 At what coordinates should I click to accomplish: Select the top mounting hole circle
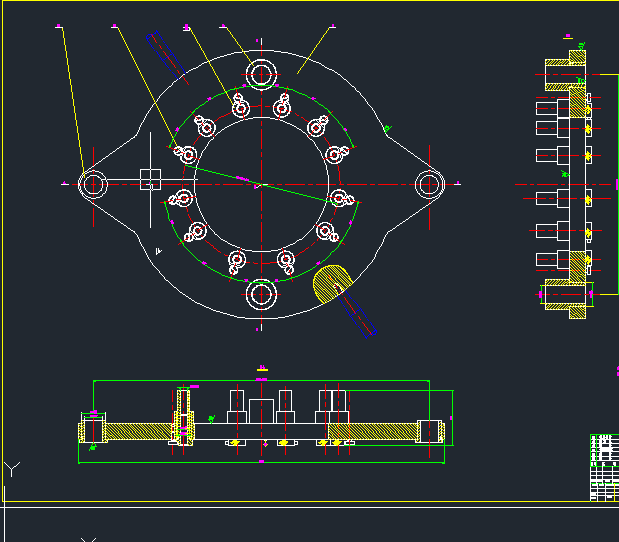261,74
